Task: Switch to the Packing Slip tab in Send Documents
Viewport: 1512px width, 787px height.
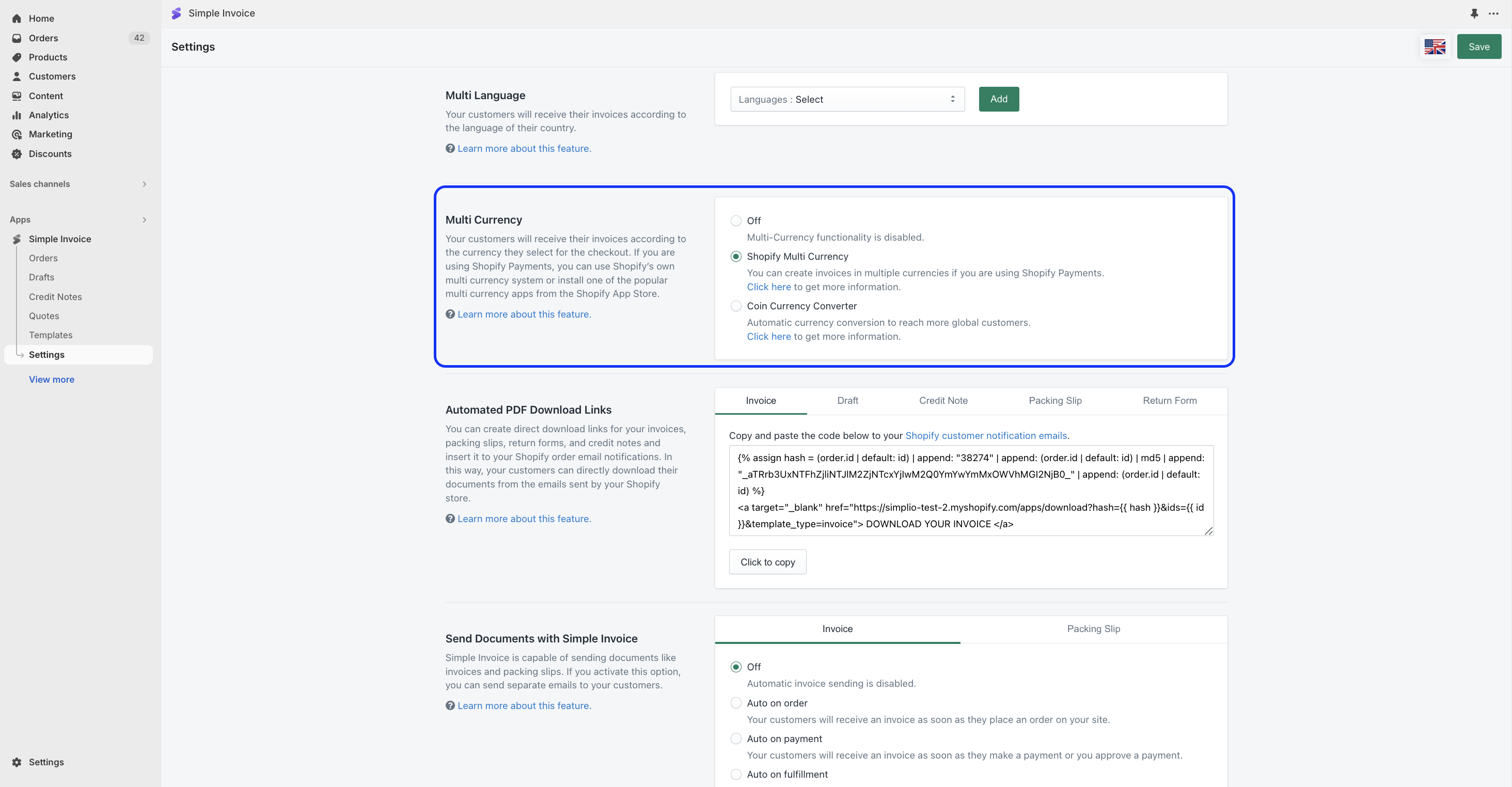Action: click(x=1093, y=628)
